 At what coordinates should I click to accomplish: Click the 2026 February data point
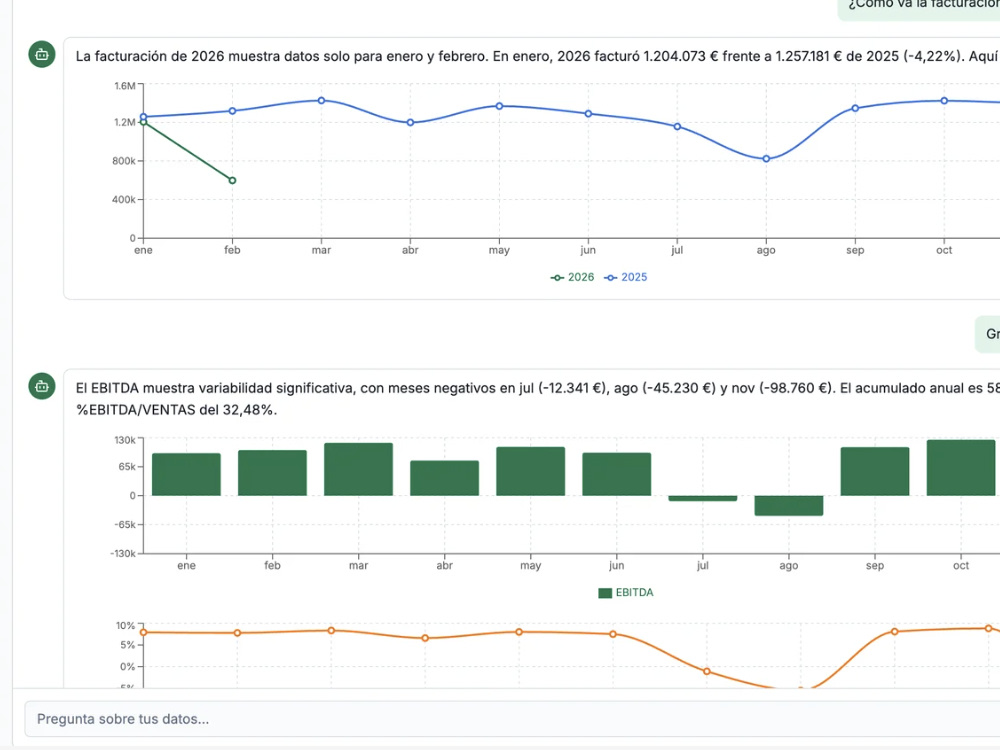point(232,180)
